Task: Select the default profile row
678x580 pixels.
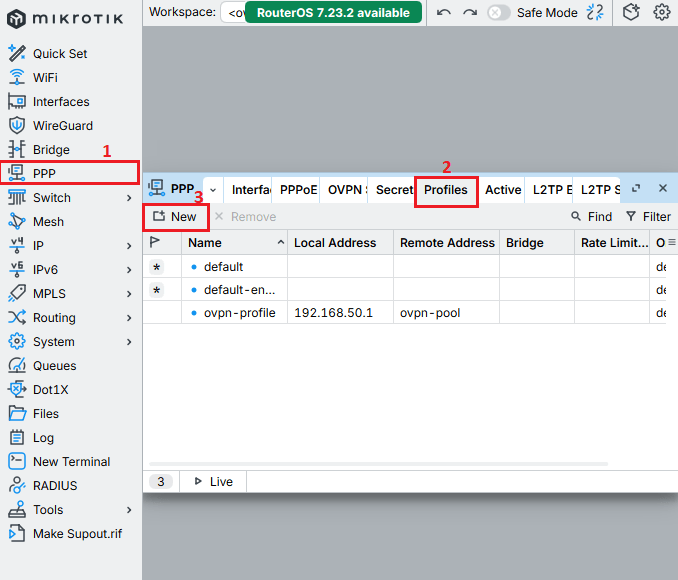Action: [404, 266]
